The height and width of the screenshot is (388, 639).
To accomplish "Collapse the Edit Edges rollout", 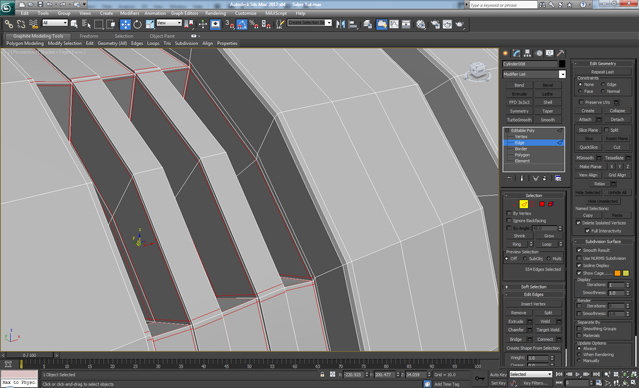I will click(x=534, y=294).
